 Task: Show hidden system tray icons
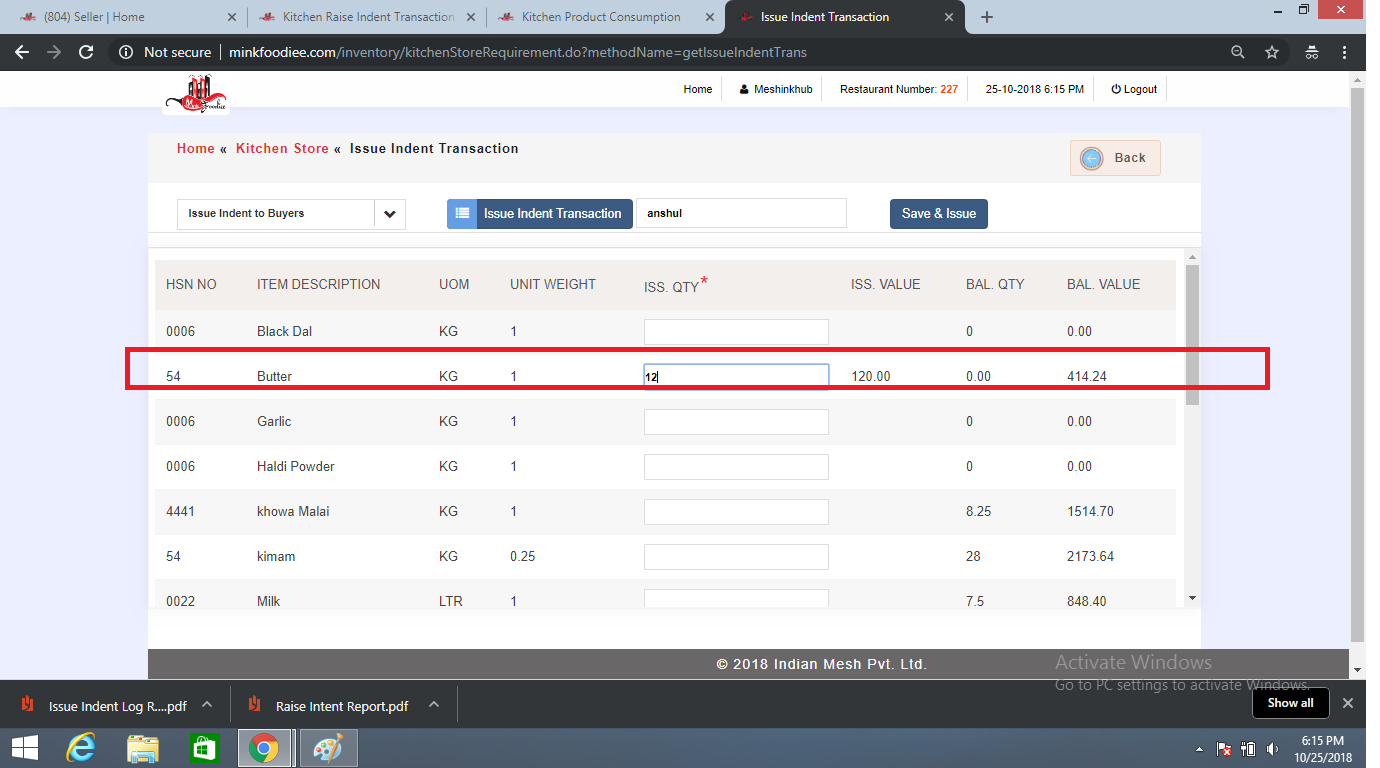pos(1200,749)
